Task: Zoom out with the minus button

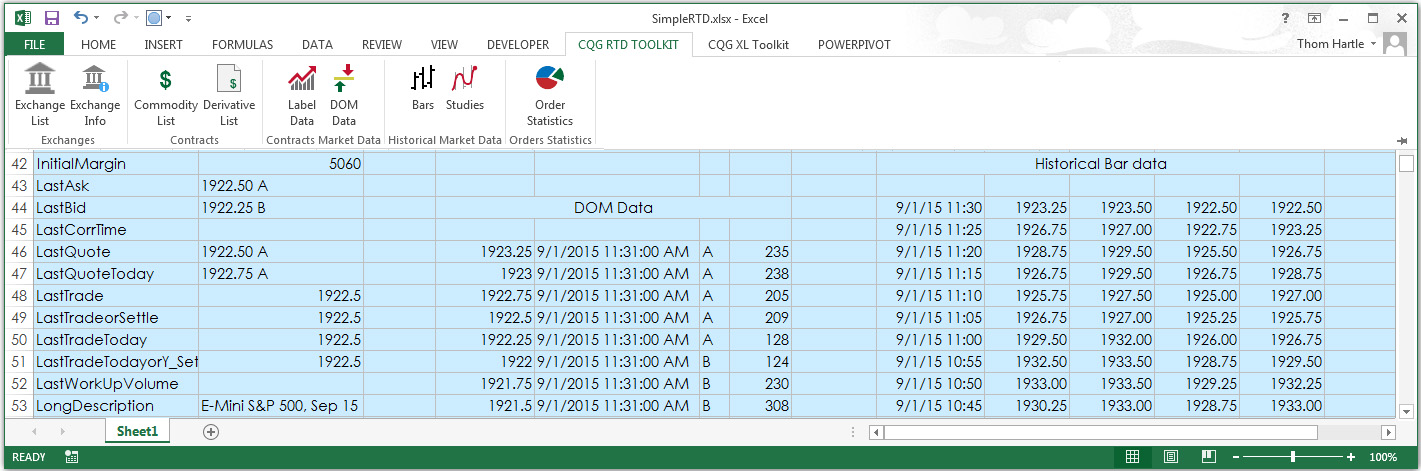Action: click(1237, 457)
